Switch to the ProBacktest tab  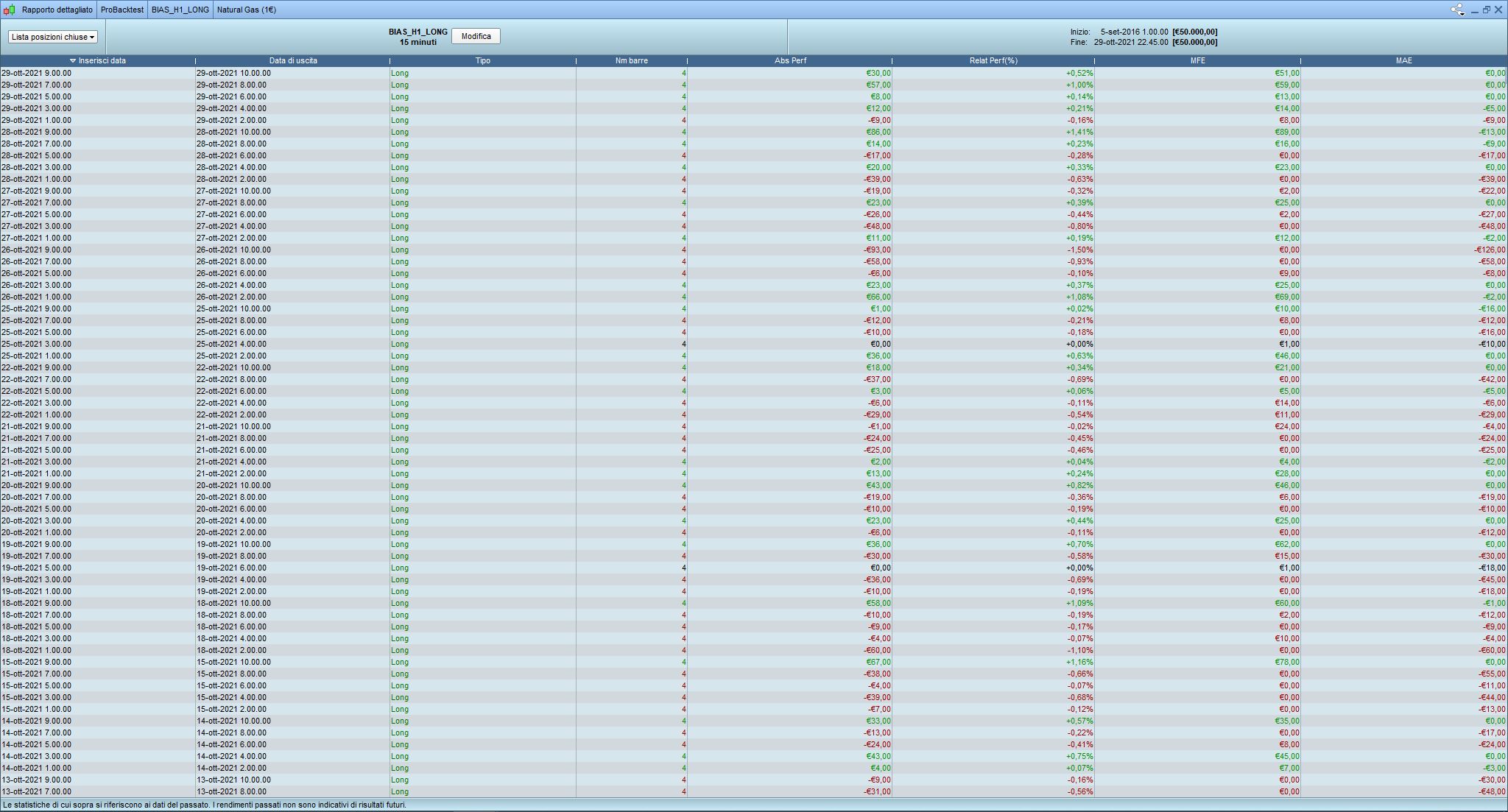pyautogui.click(x=121, y=10)
